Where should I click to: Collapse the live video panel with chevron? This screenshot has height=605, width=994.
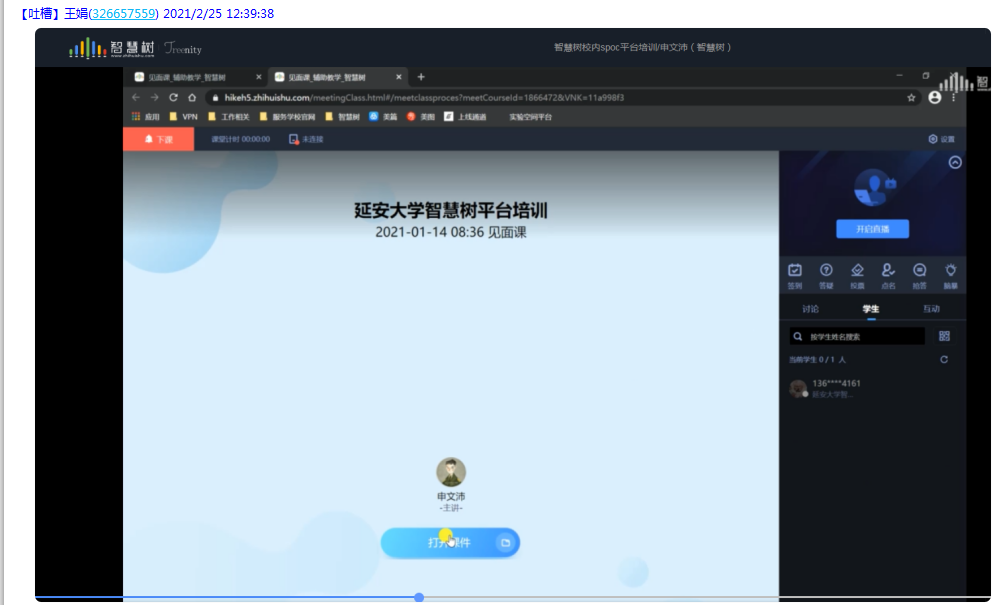tap(955, 162)
